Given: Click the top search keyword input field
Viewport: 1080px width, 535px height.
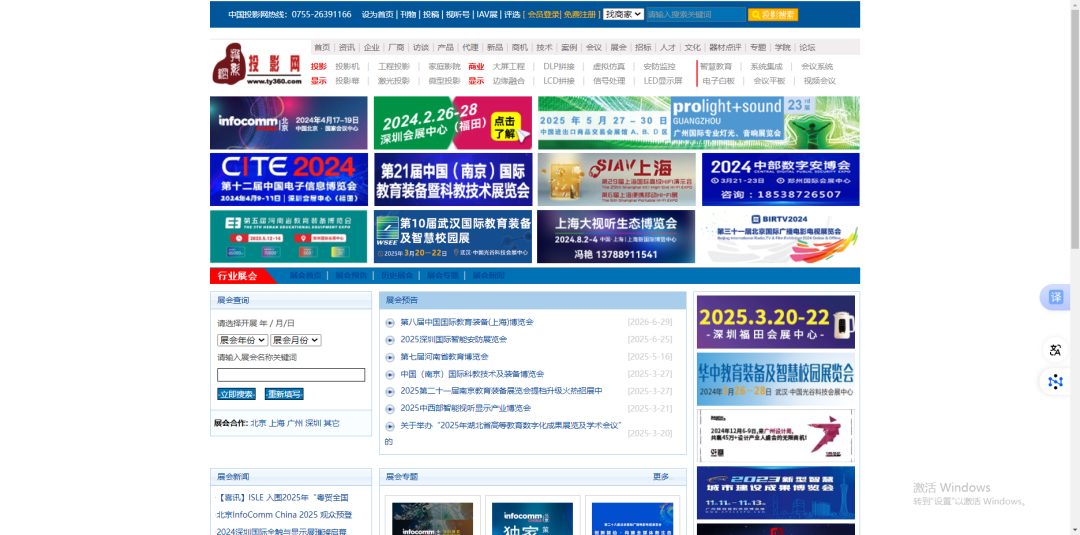Looking at the screenshot, I should (696, 14).
